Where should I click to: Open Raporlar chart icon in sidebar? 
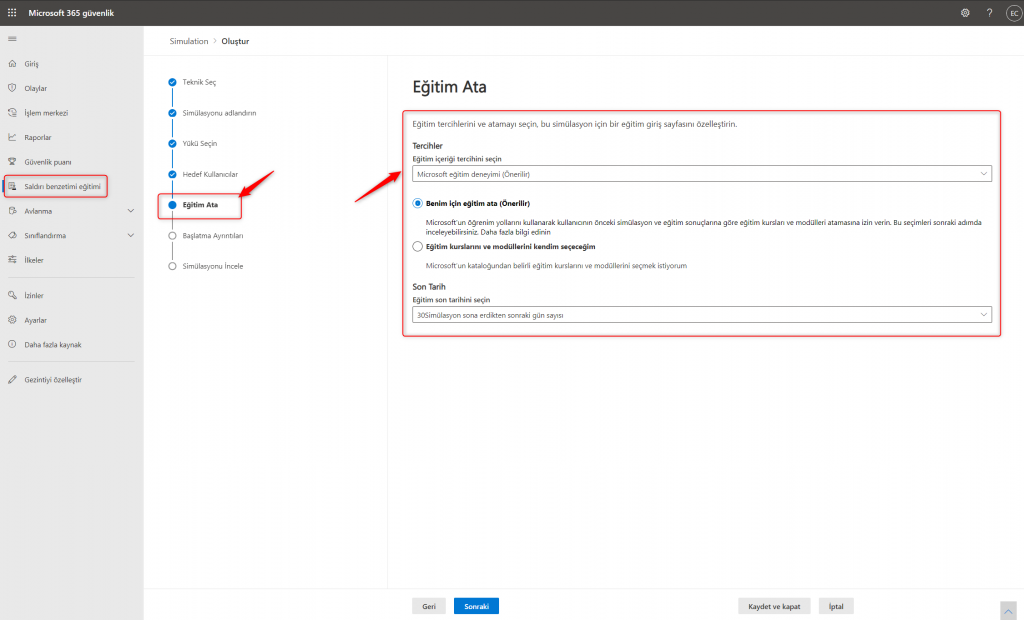[x=12, y=137]
